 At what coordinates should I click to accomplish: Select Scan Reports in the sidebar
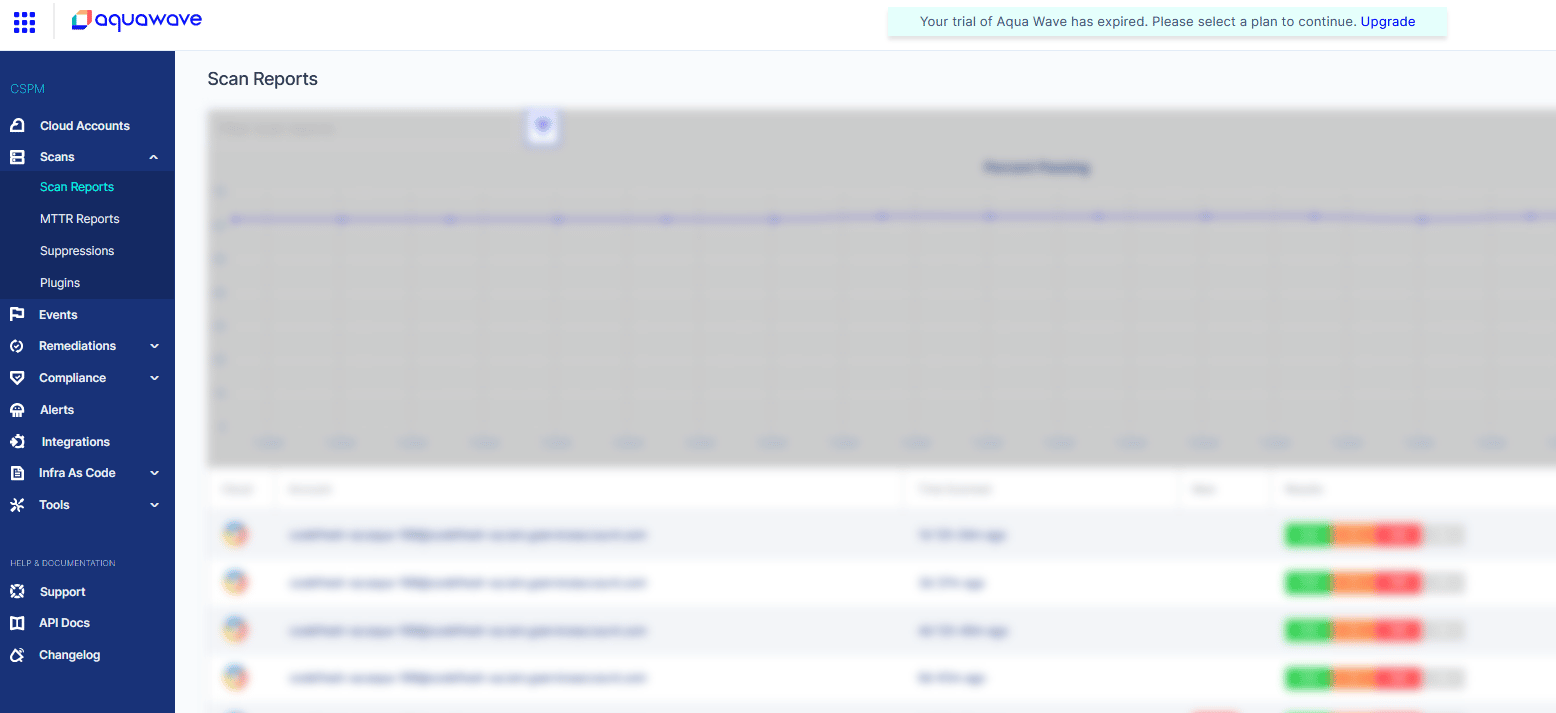click(77, 187)
